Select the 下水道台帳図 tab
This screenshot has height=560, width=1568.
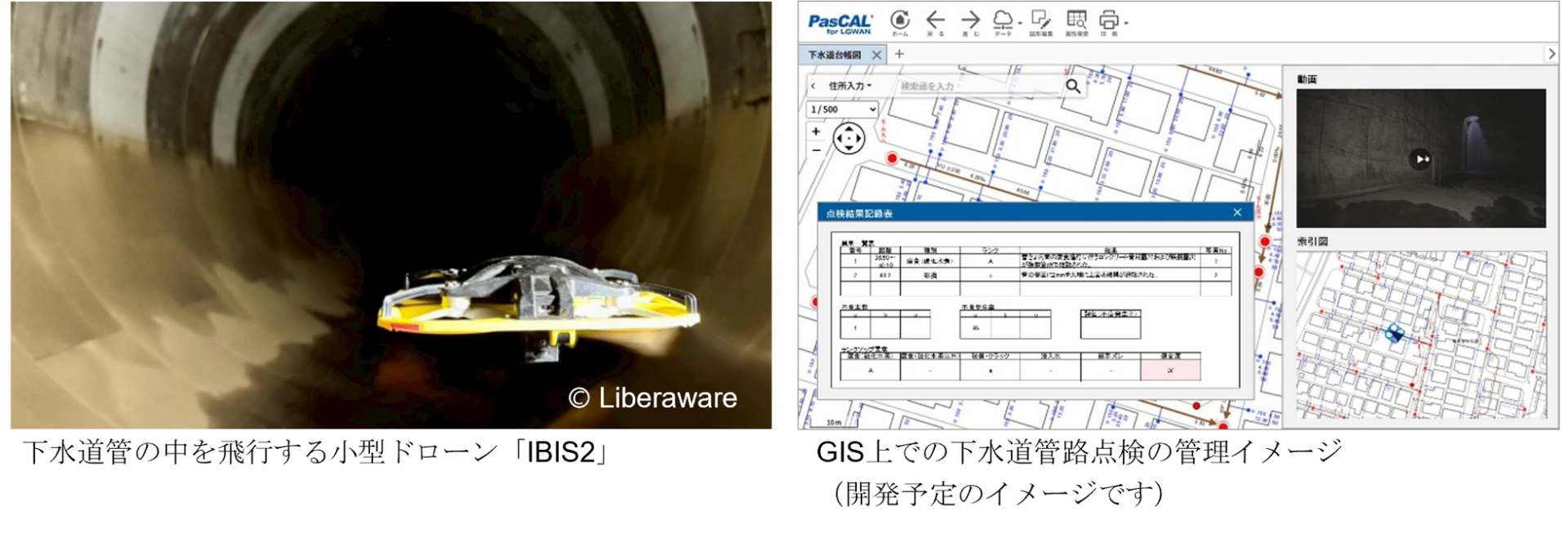[835, 55]
